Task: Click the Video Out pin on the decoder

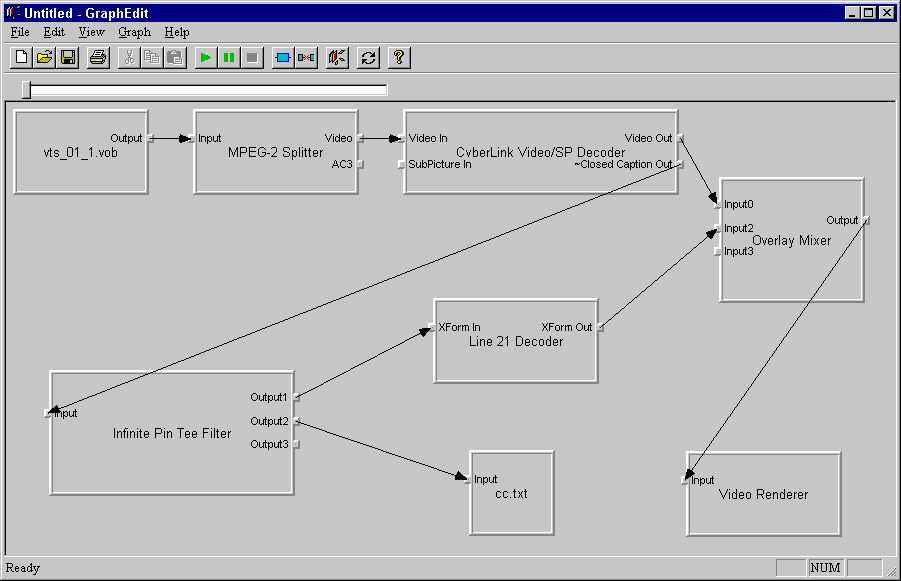Action: pyautogui.click(x=680, y=138)
